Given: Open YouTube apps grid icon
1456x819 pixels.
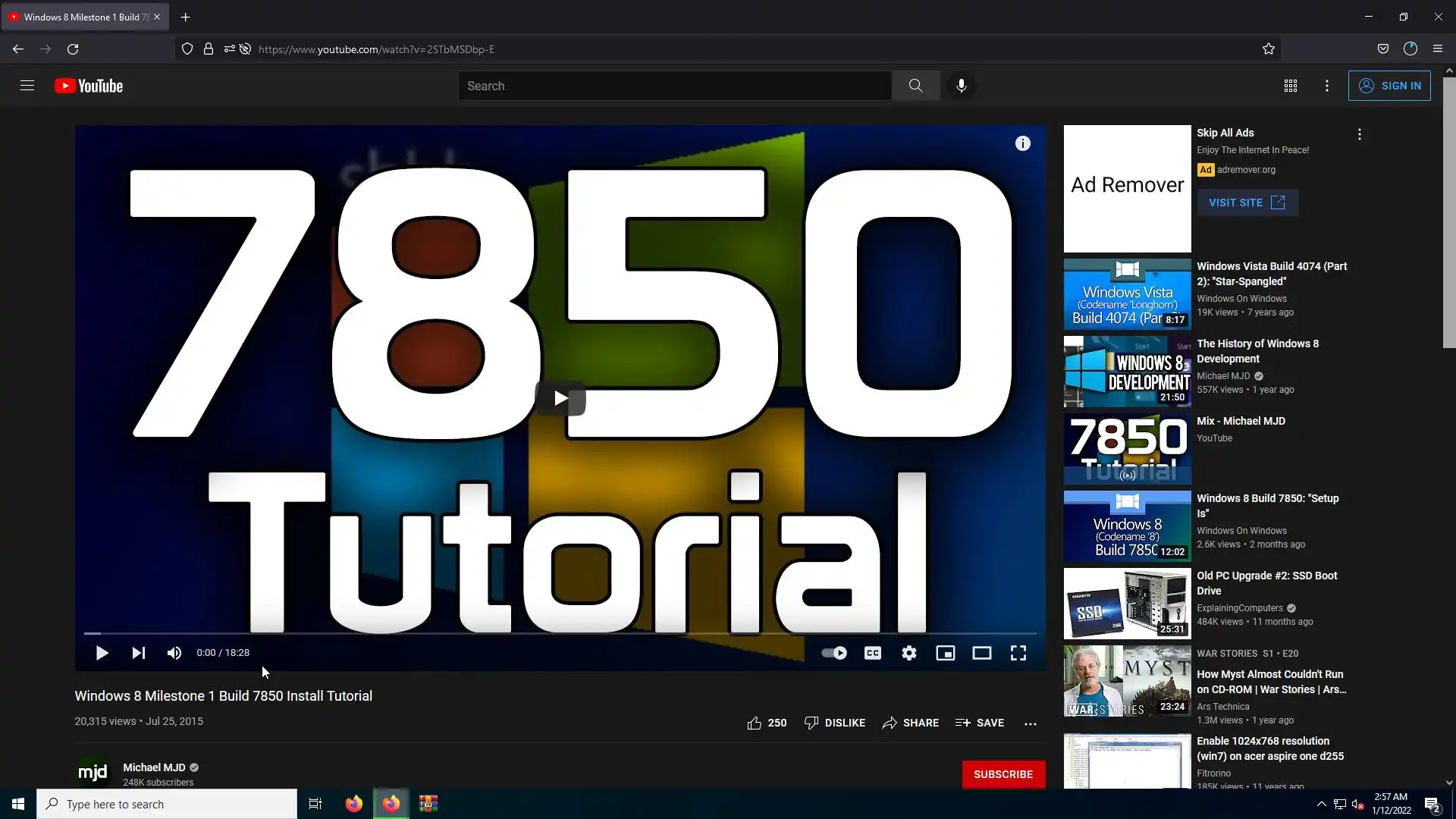Looking at the screenshot, I should tap(1290, 86).
